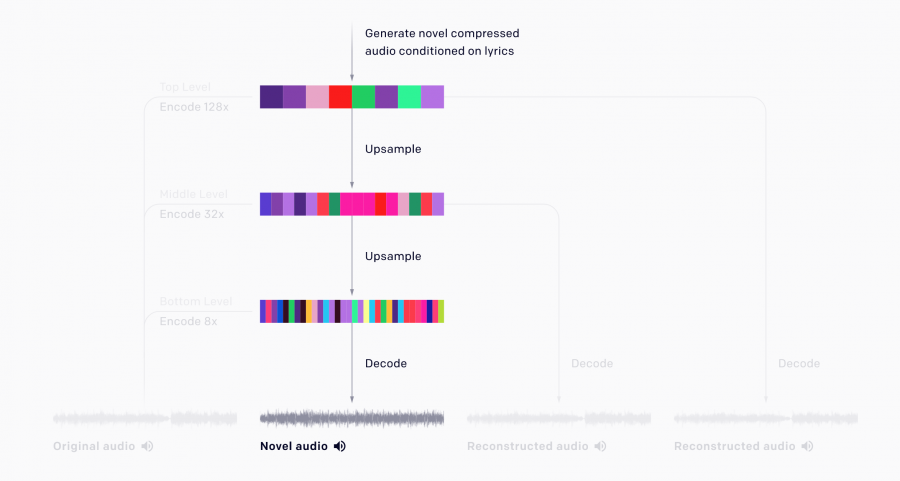
Task: Click the Top Level label
Action: [x=185, y=87]
